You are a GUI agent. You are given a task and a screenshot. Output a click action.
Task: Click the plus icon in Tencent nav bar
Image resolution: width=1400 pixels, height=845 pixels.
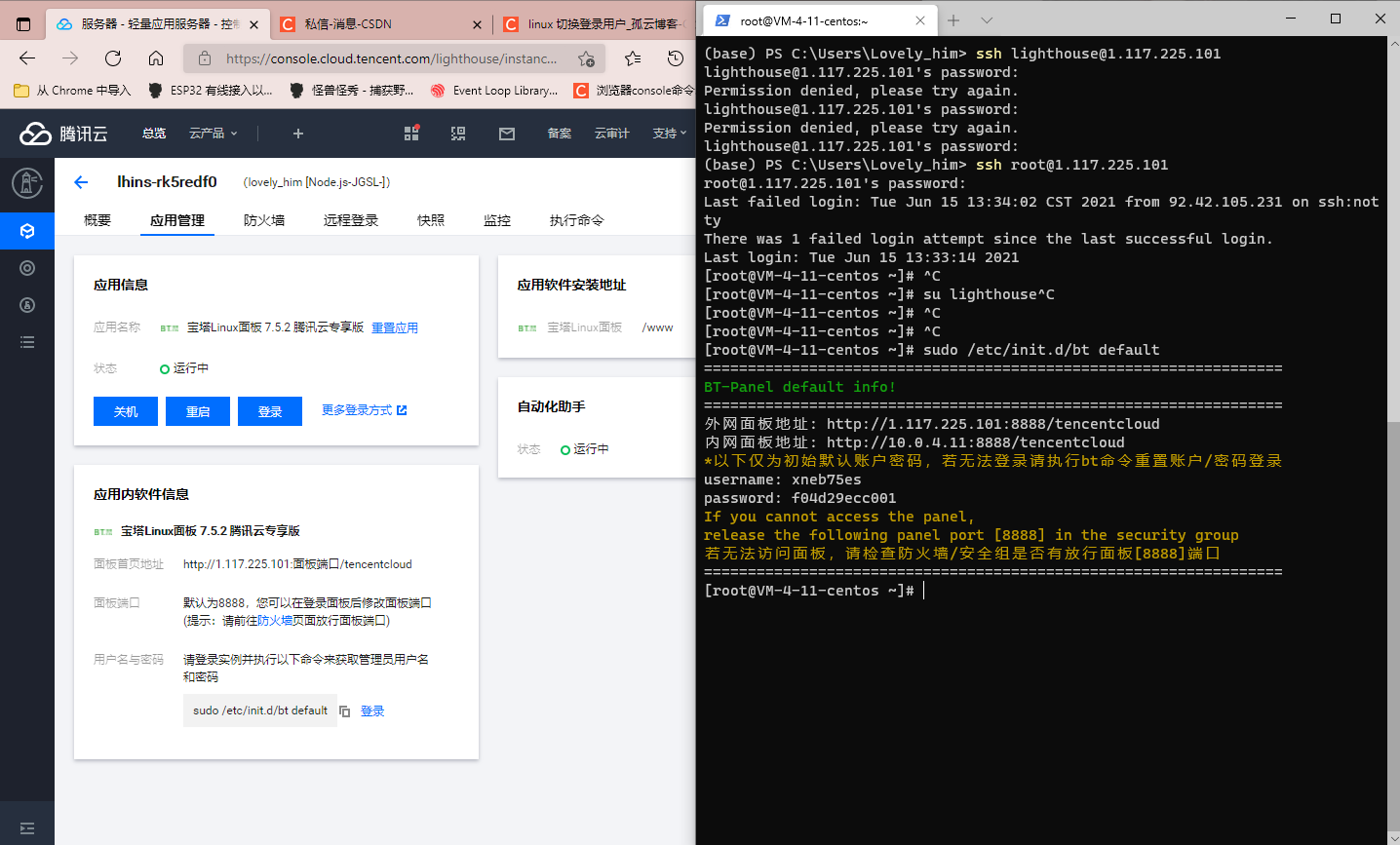298,134
